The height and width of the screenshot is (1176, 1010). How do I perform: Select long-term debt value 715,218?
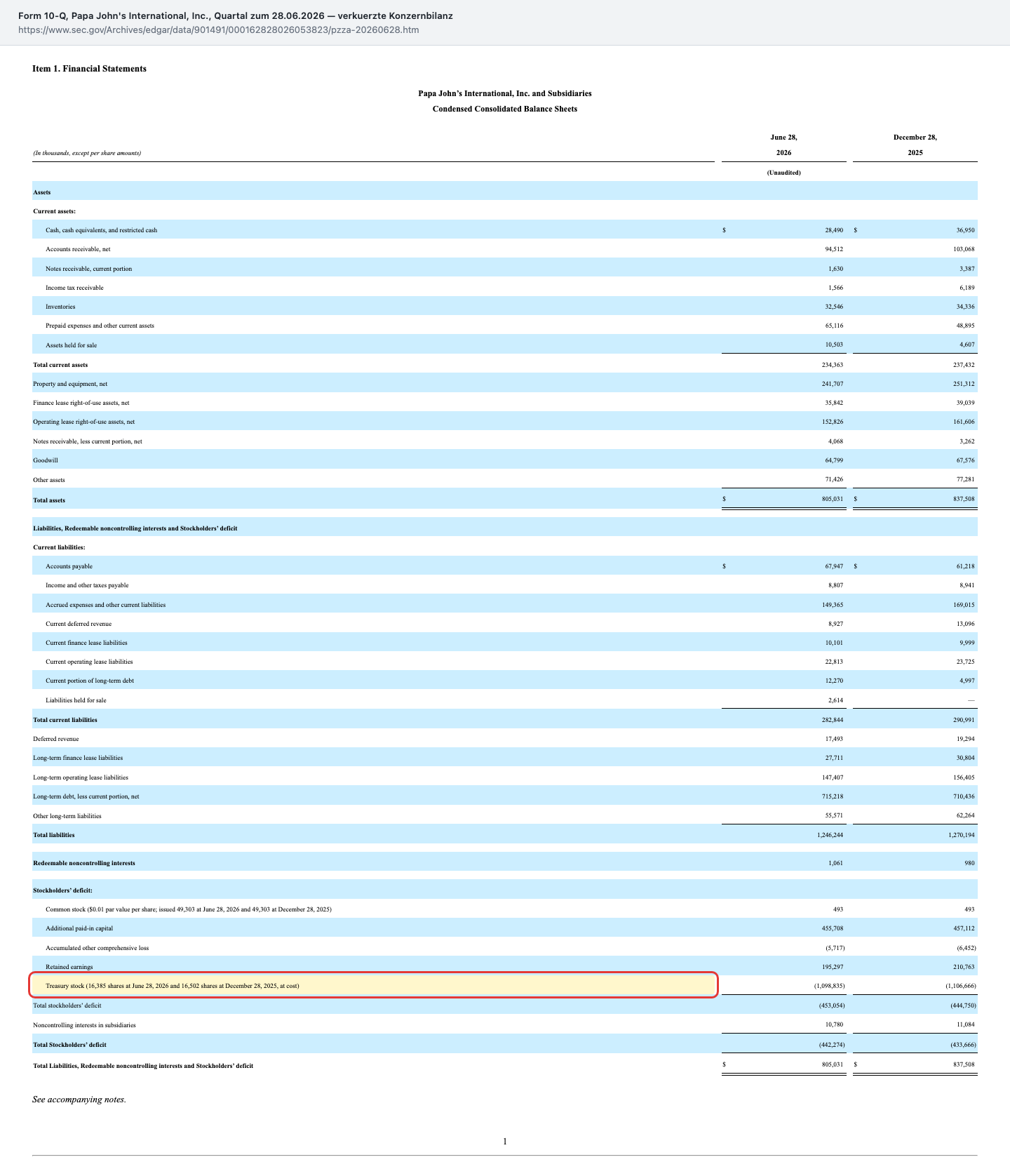click(833, 796)
